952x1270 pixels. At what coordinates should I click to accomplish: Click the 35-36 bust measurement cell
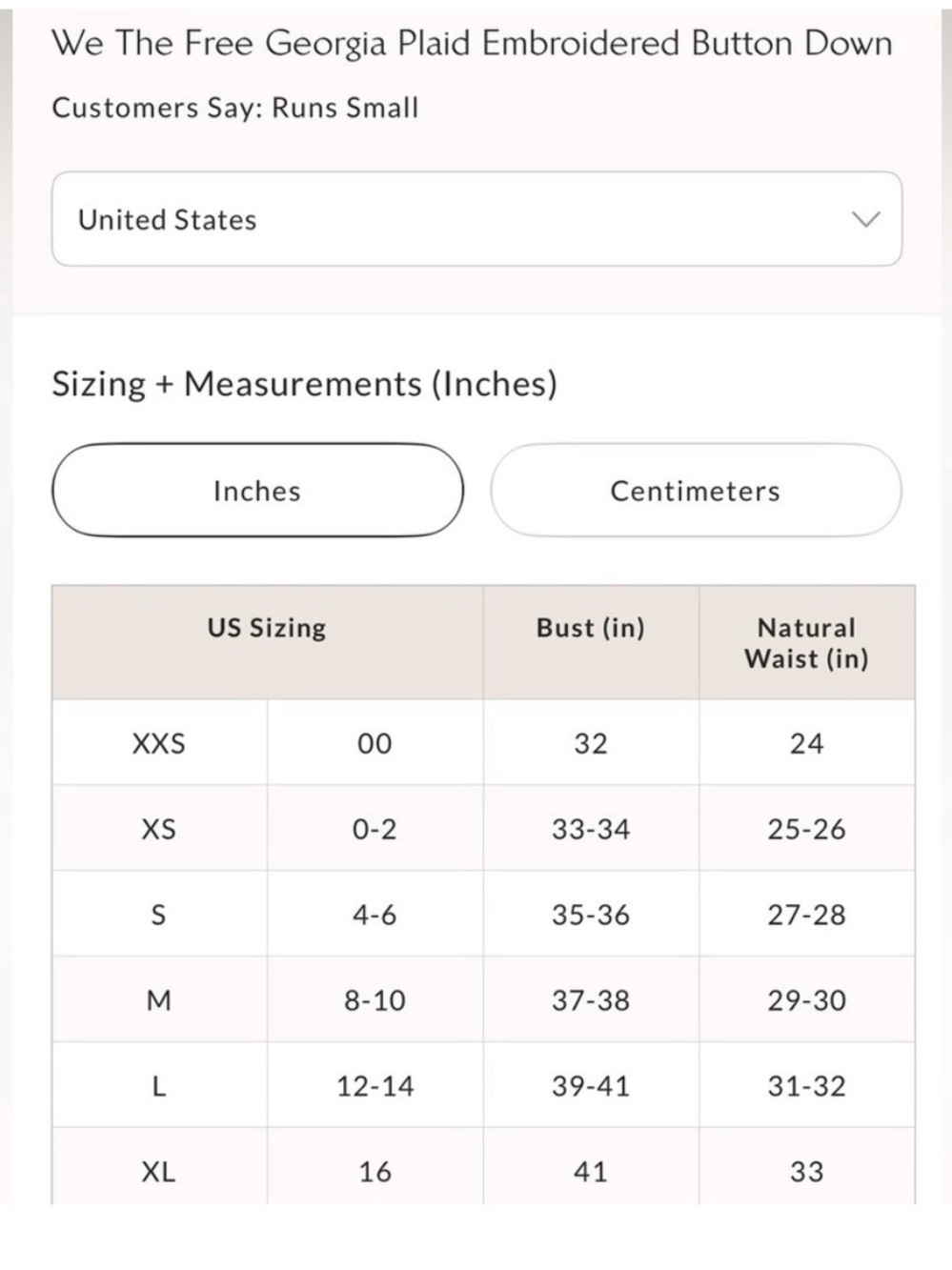pos(591,915)
